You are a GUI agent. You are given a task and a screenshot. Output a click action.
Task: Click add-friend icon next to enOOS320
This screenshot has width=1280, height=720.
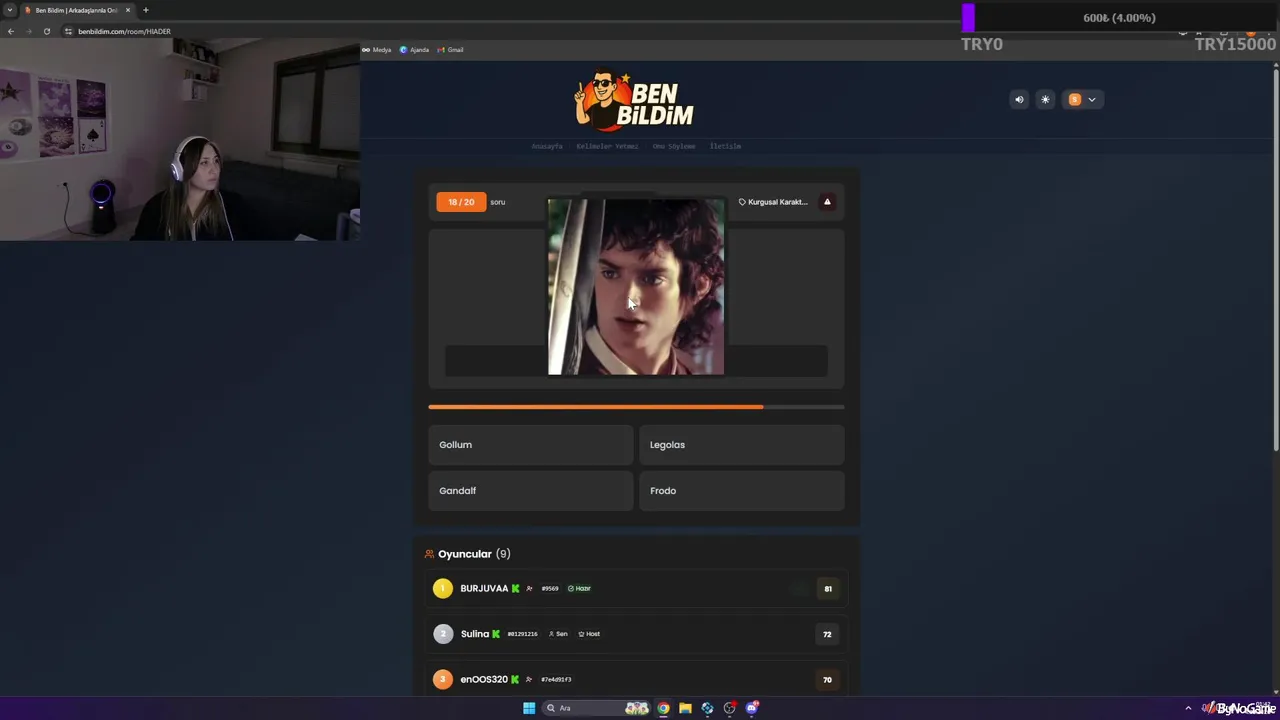pyautogui.click(x=529, y=680)
